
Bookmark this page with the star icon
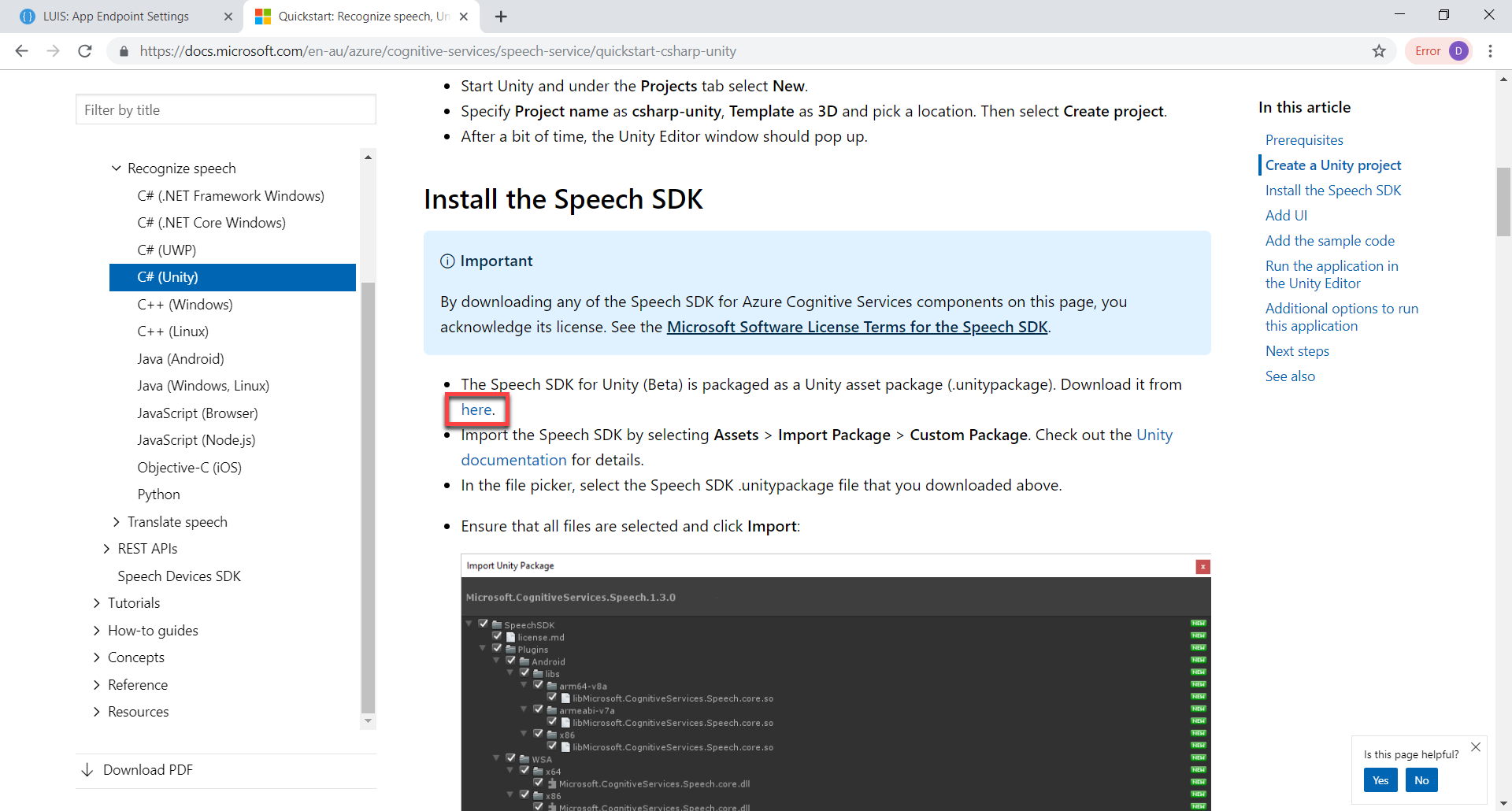[x=1379, y=51]
